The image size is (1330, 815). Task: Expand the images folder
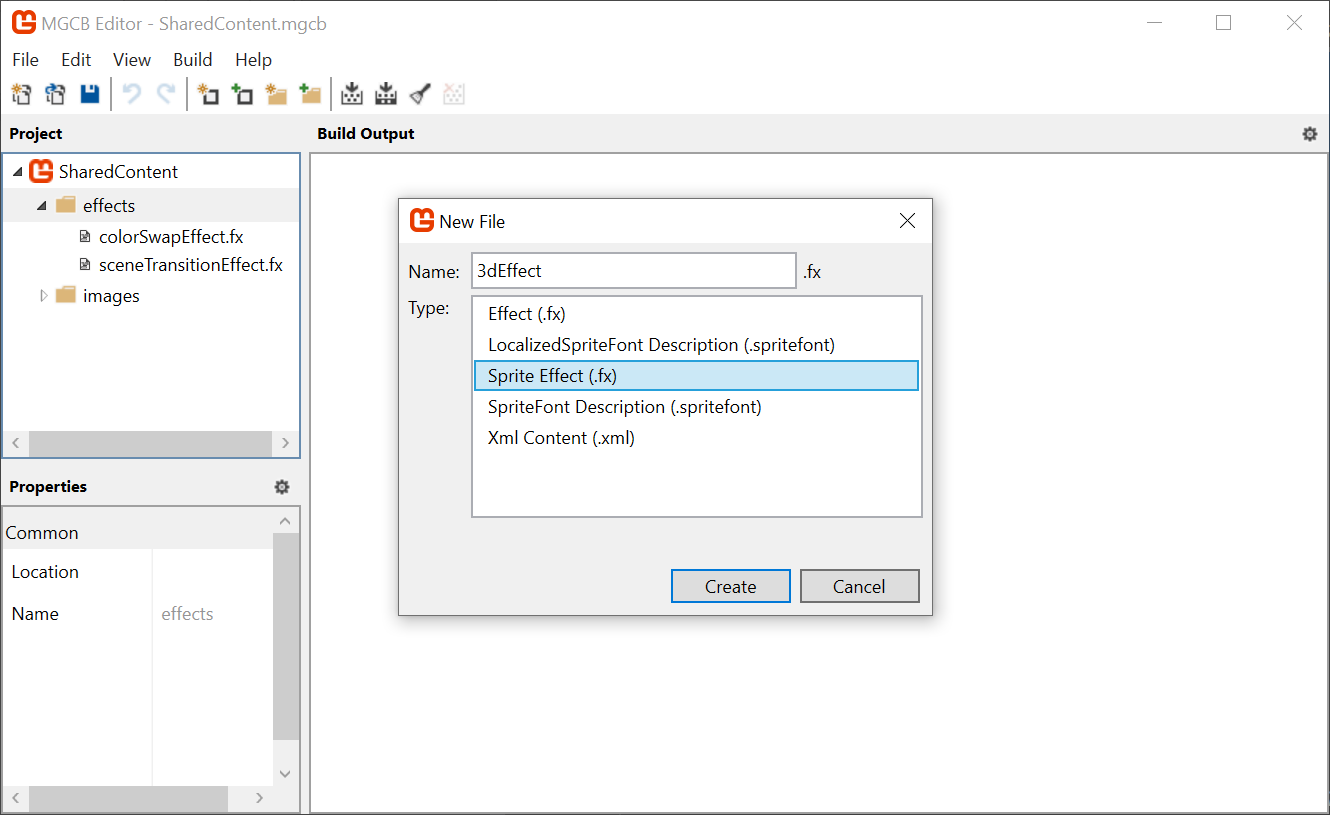click(x=43, y=295)
